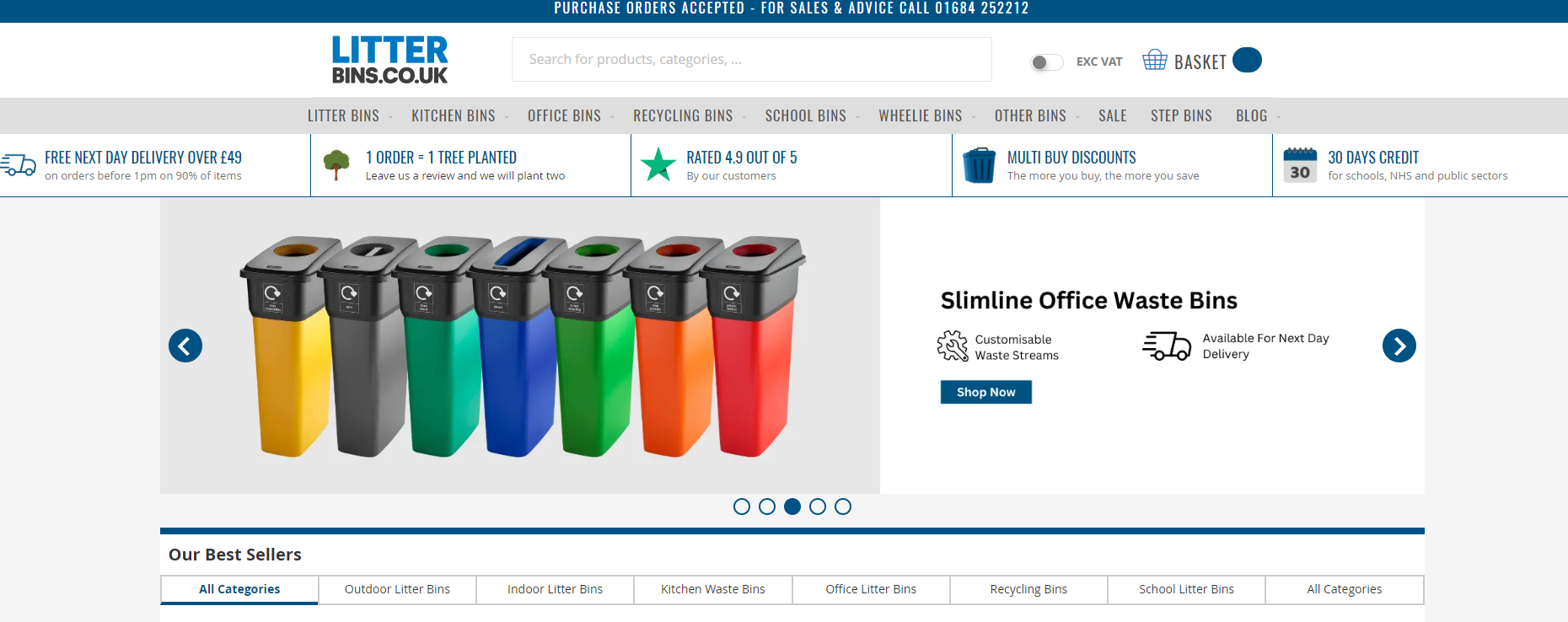Select the fifth carousel dot
This screenshot has height=622, width=1568.
pos(843,507)
